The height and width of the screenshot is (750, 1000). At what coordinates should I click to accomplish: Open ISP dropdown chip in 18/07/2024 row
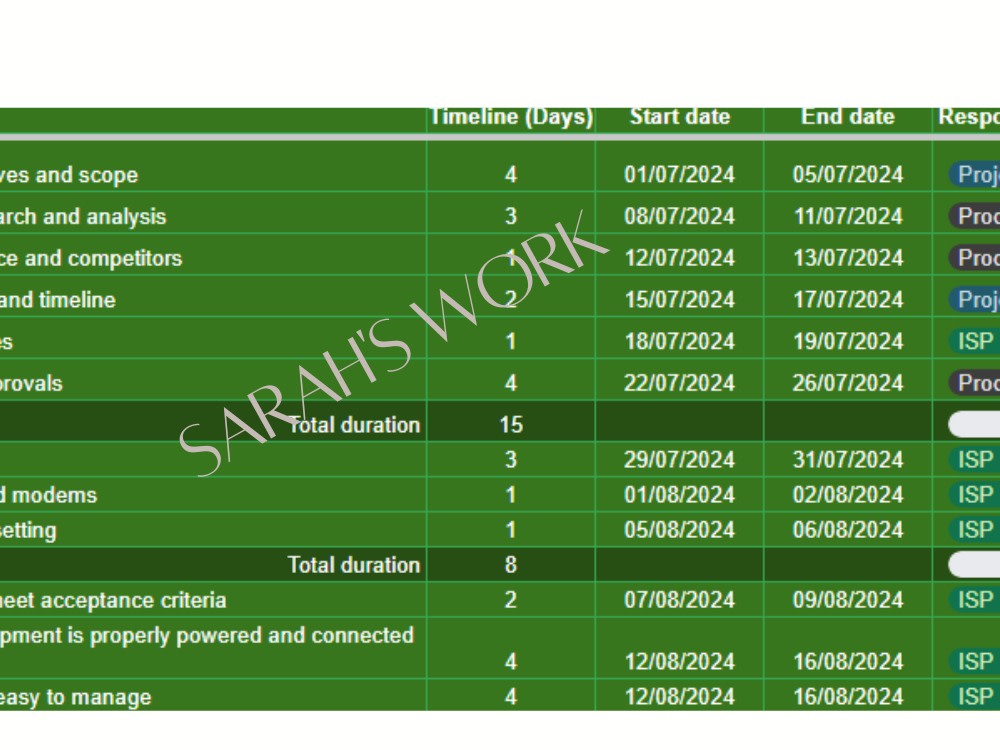(x=974, y=341)
